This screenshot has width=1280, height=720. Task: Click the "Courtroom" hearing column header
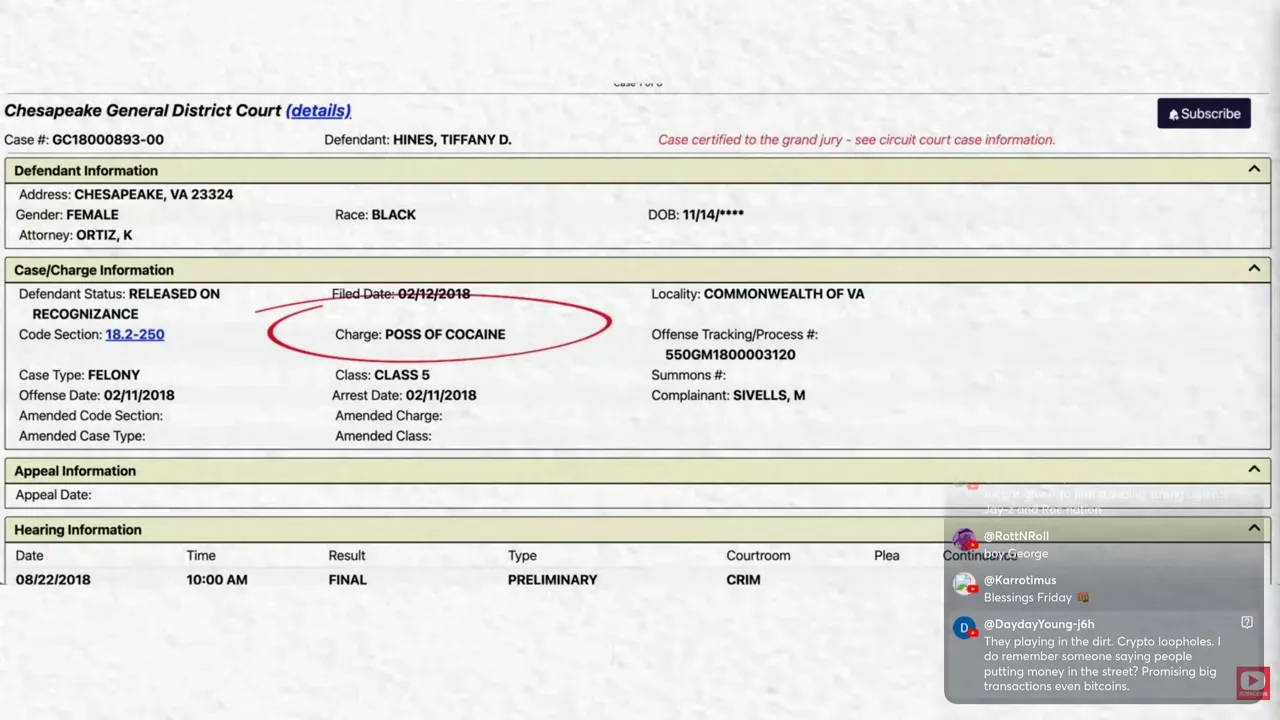coord(758,555)
